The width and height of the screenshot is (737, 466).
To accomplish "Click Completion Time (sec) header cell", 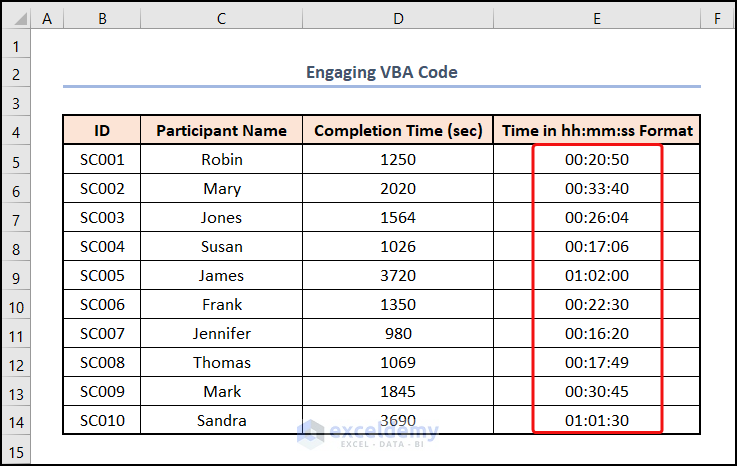I will coord(398,131).
